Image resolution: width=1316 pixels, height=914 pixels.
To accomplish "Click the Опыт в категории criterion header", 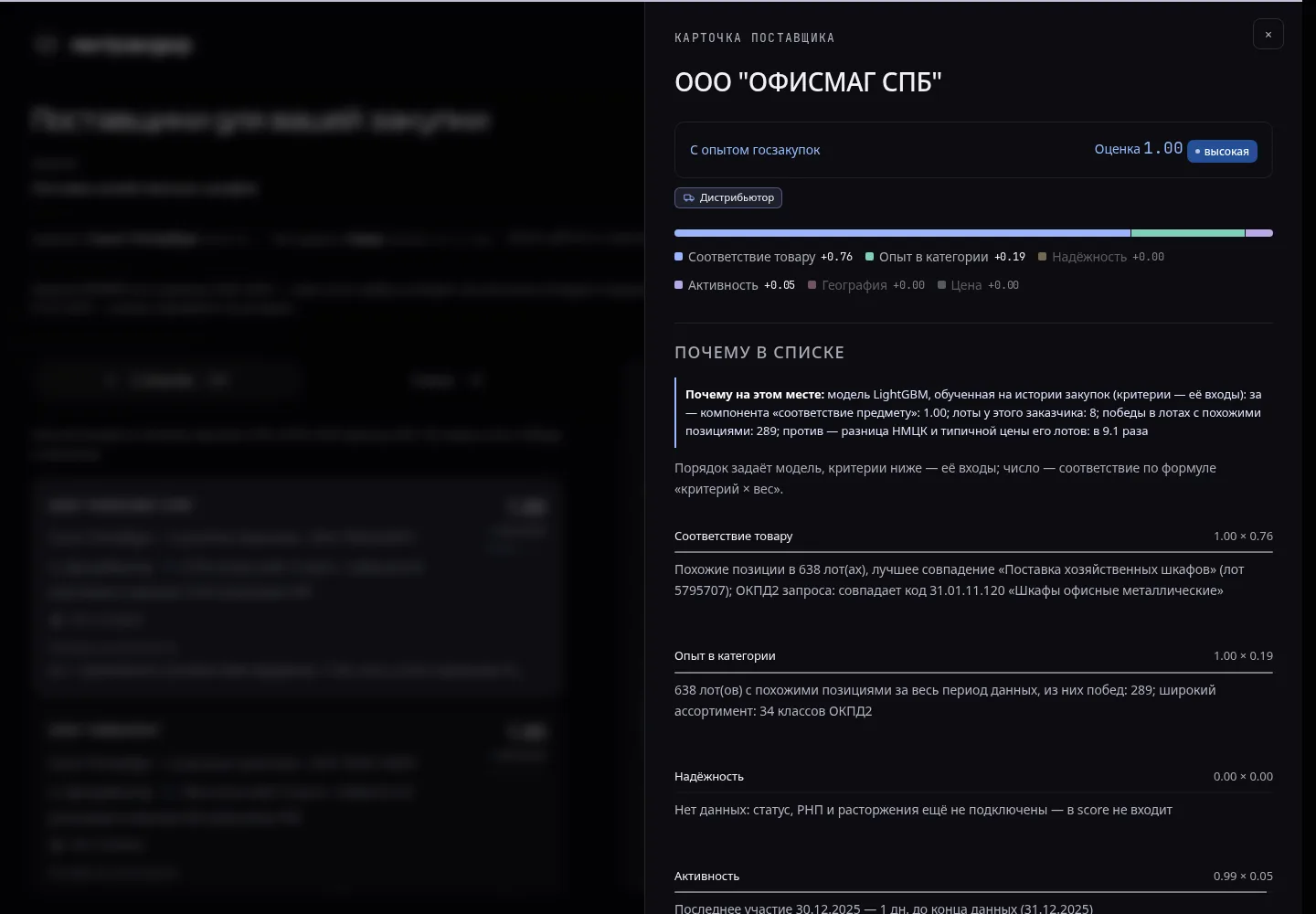I will 725,656.
